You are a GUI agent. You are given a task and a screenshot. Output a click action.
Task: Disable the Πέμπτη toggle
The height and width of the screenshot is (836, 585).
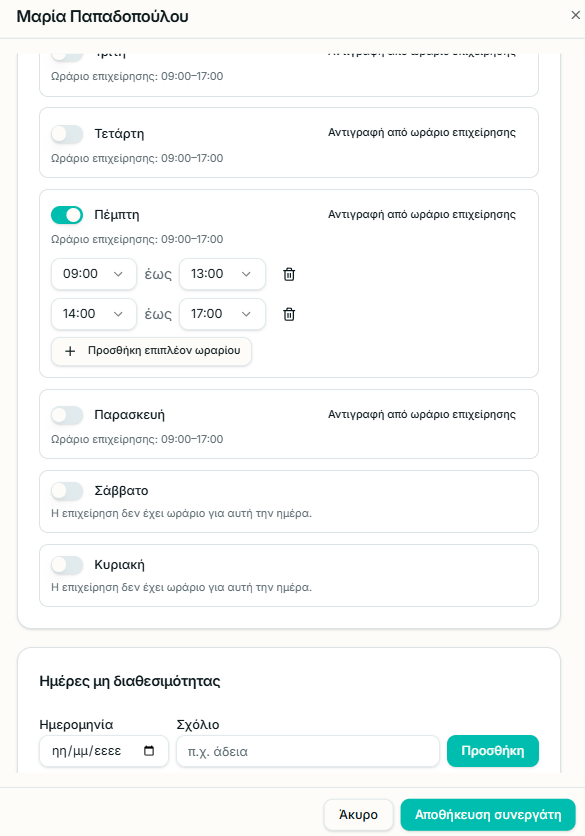[67, 215]
